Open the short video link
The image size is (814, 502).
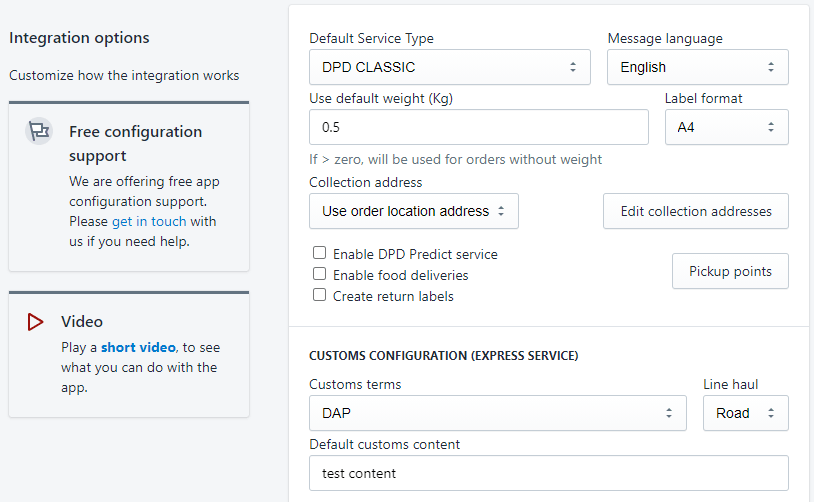pos(138,347)
